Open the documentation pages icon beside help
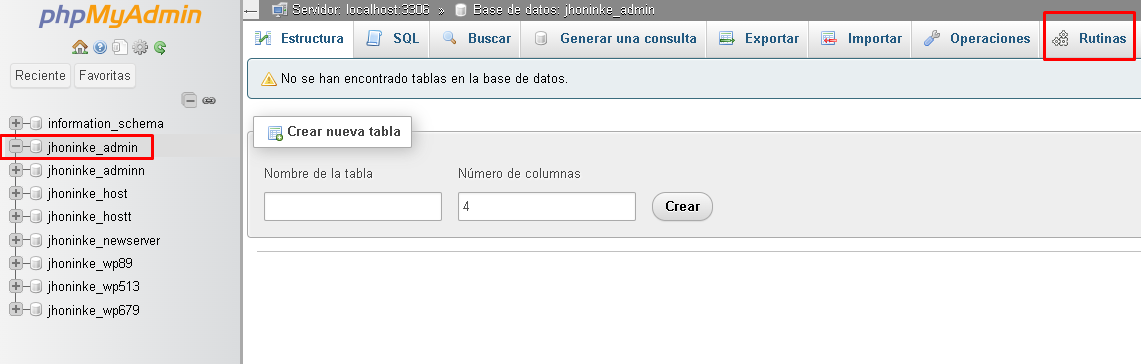 point(120,48)
